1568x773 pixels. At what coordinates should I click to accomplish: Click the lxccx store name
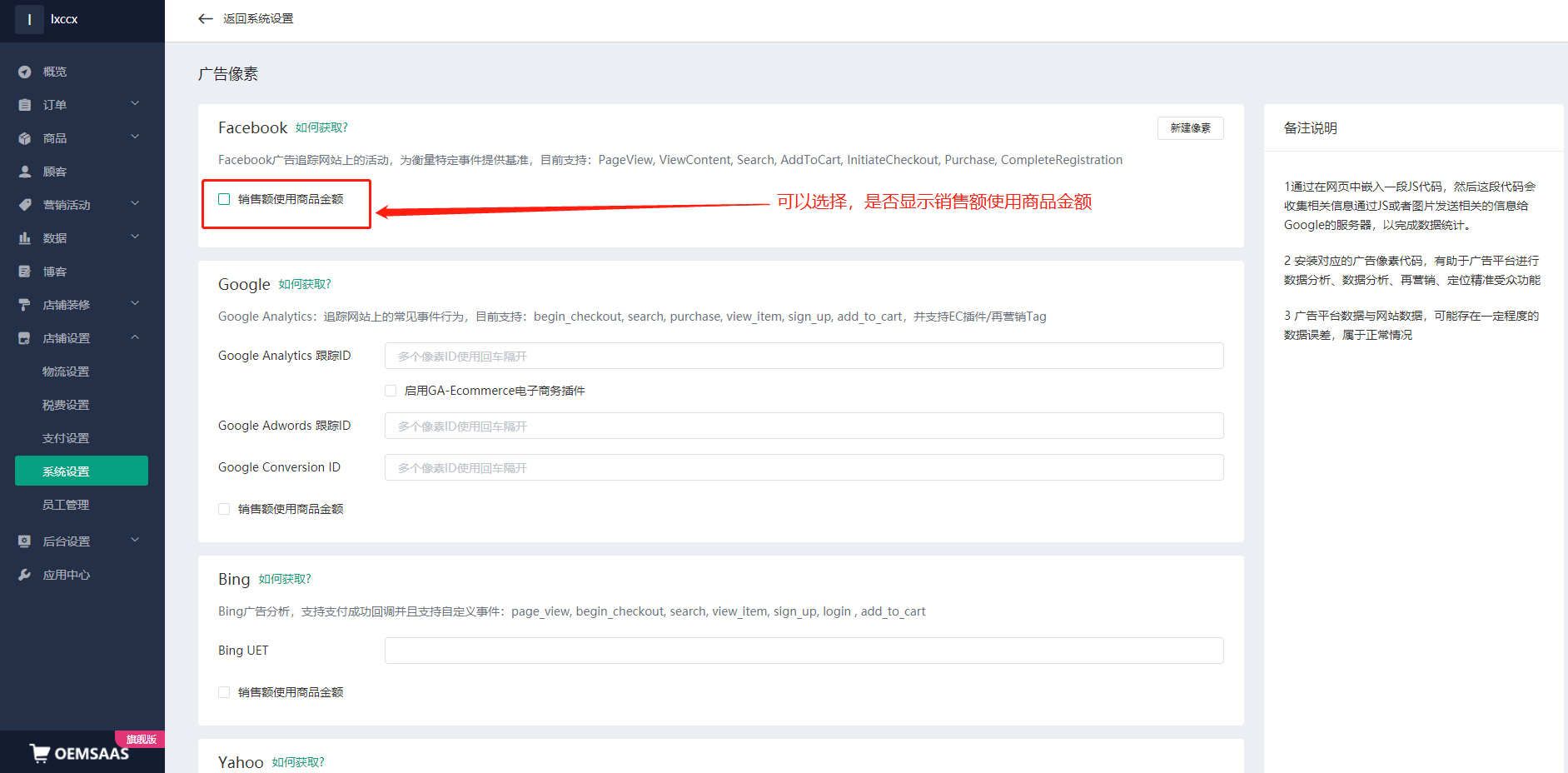point(64,19)
